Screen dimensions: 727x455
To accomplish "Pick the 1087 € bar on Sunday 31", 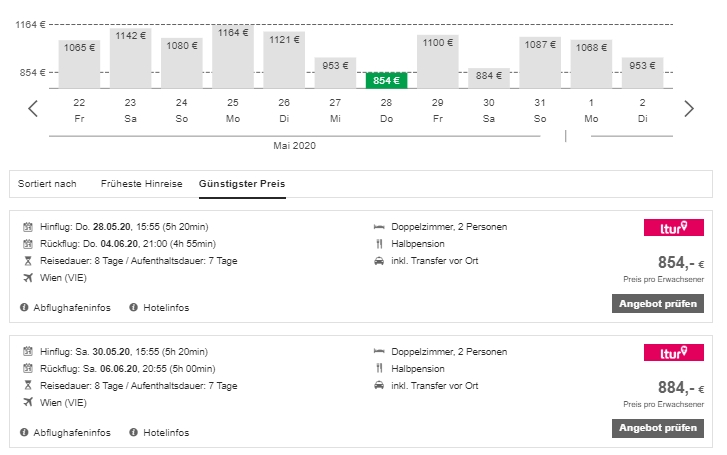I will pyautogui.click(x=539, y=63).
